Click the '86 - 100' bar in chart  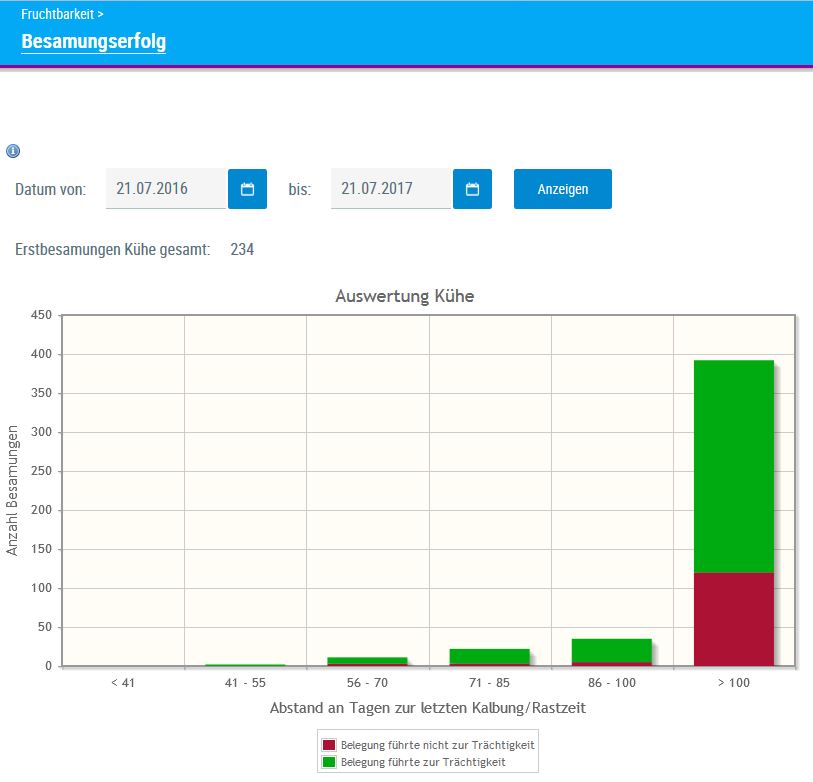(x=611, y=651)
